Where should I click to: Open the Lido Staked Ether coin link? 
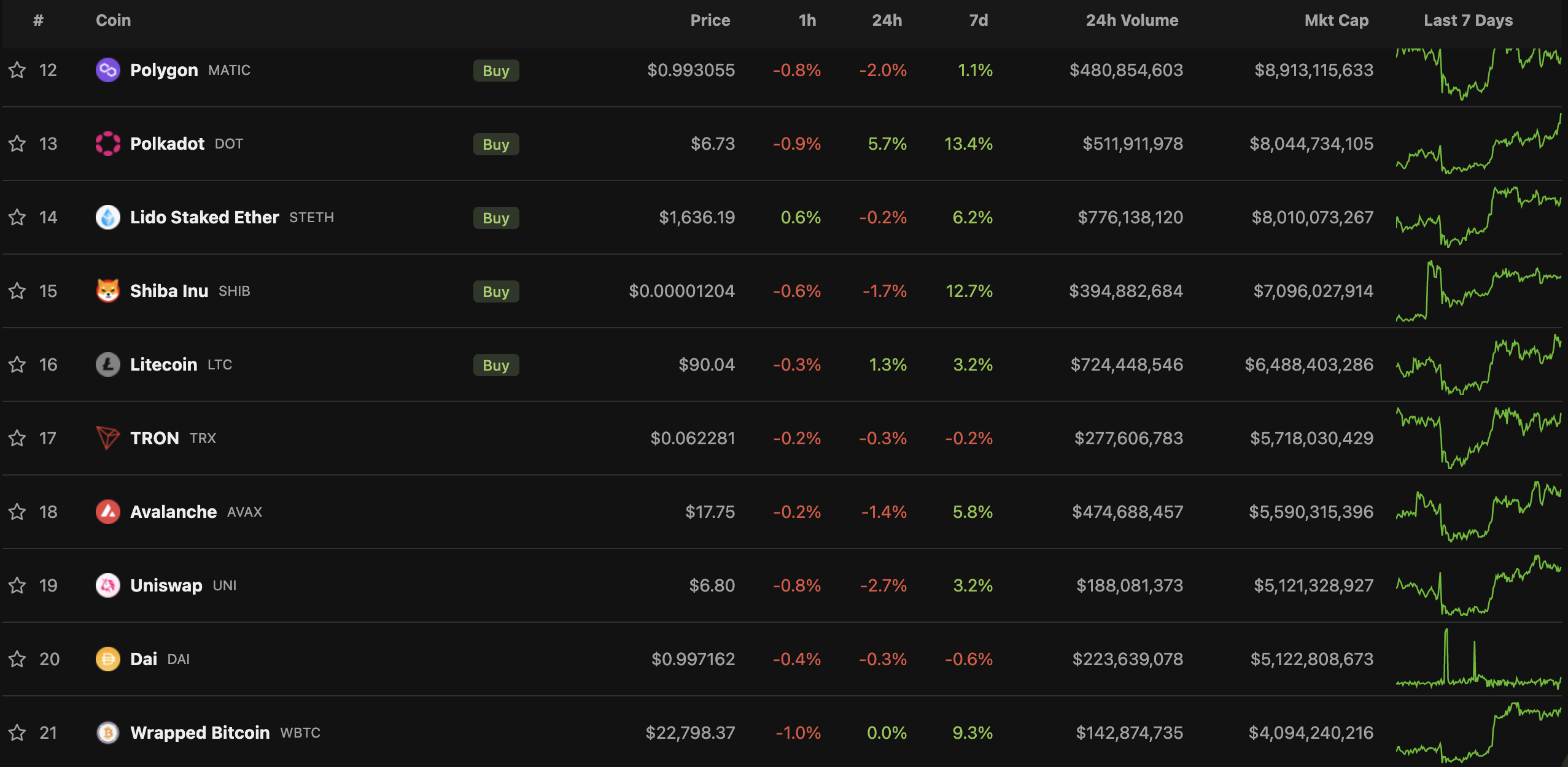point(204,217)
